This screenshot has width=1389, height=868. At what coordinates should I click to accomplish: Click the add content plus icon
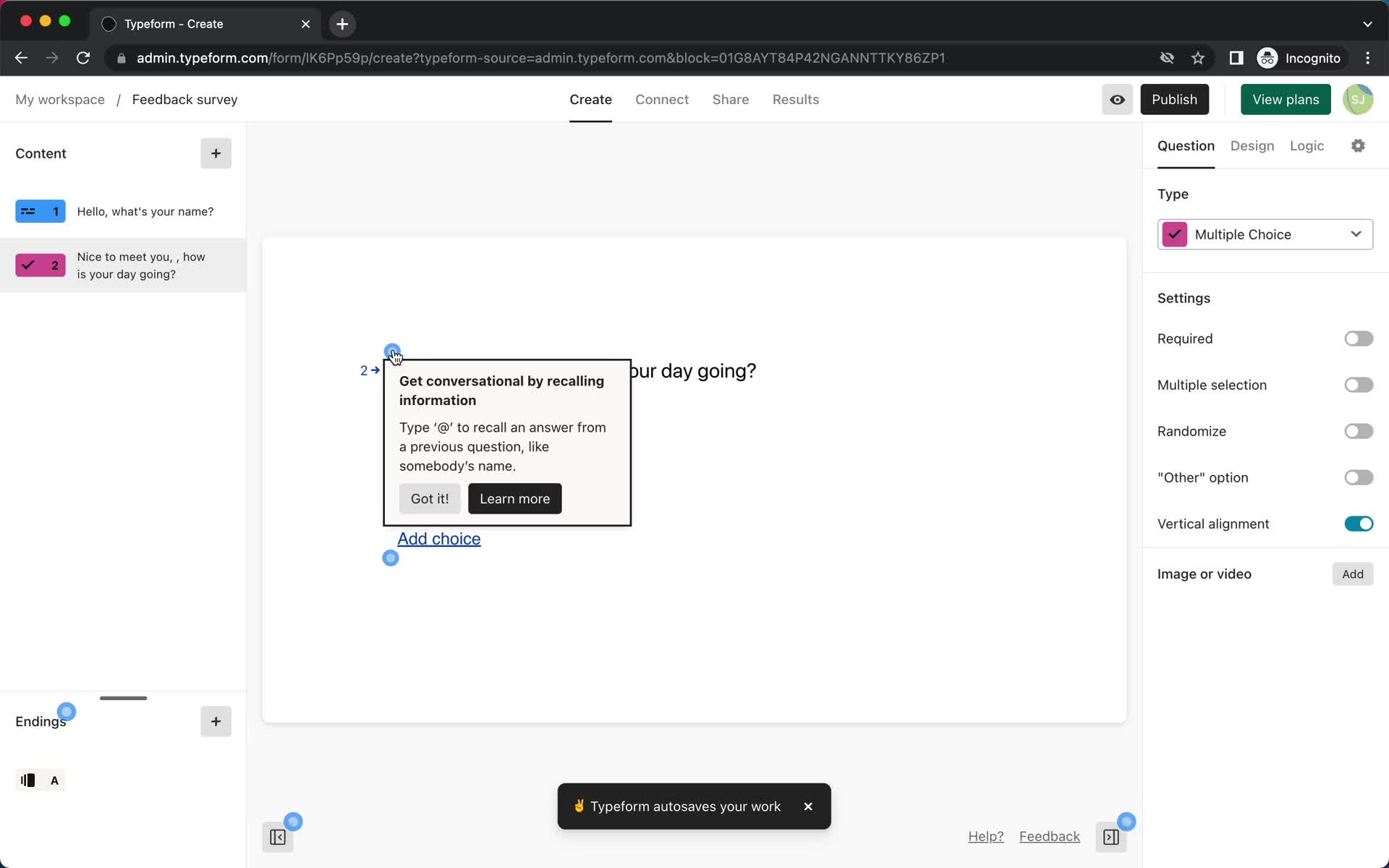point(215,153)
